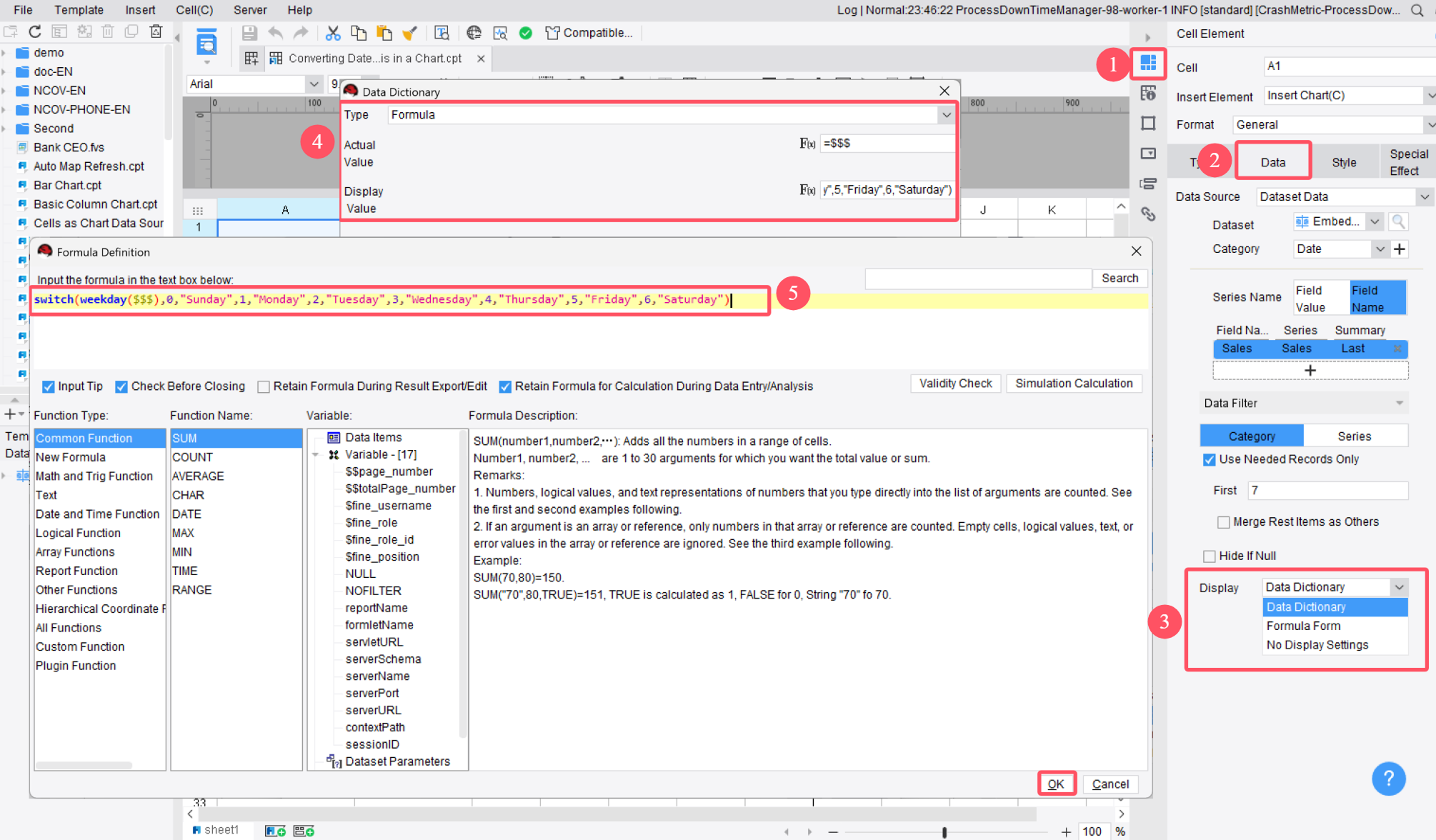The width and height of the screenshot is (1436, 840).
Task: Tick the Hide If Null checkbox
Action: (1209, 556)
